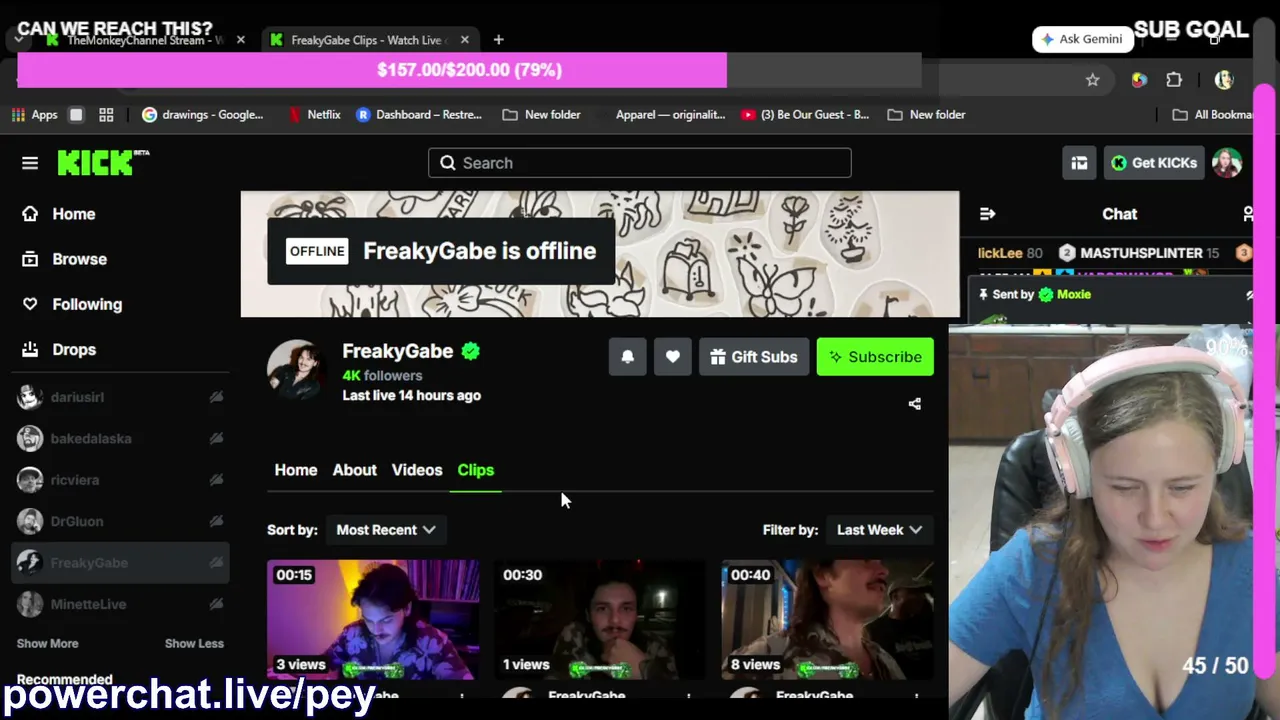Collapse the Chat panel with arrow icon
This screenshot has height=720, width=1280.
coord(987,214)
